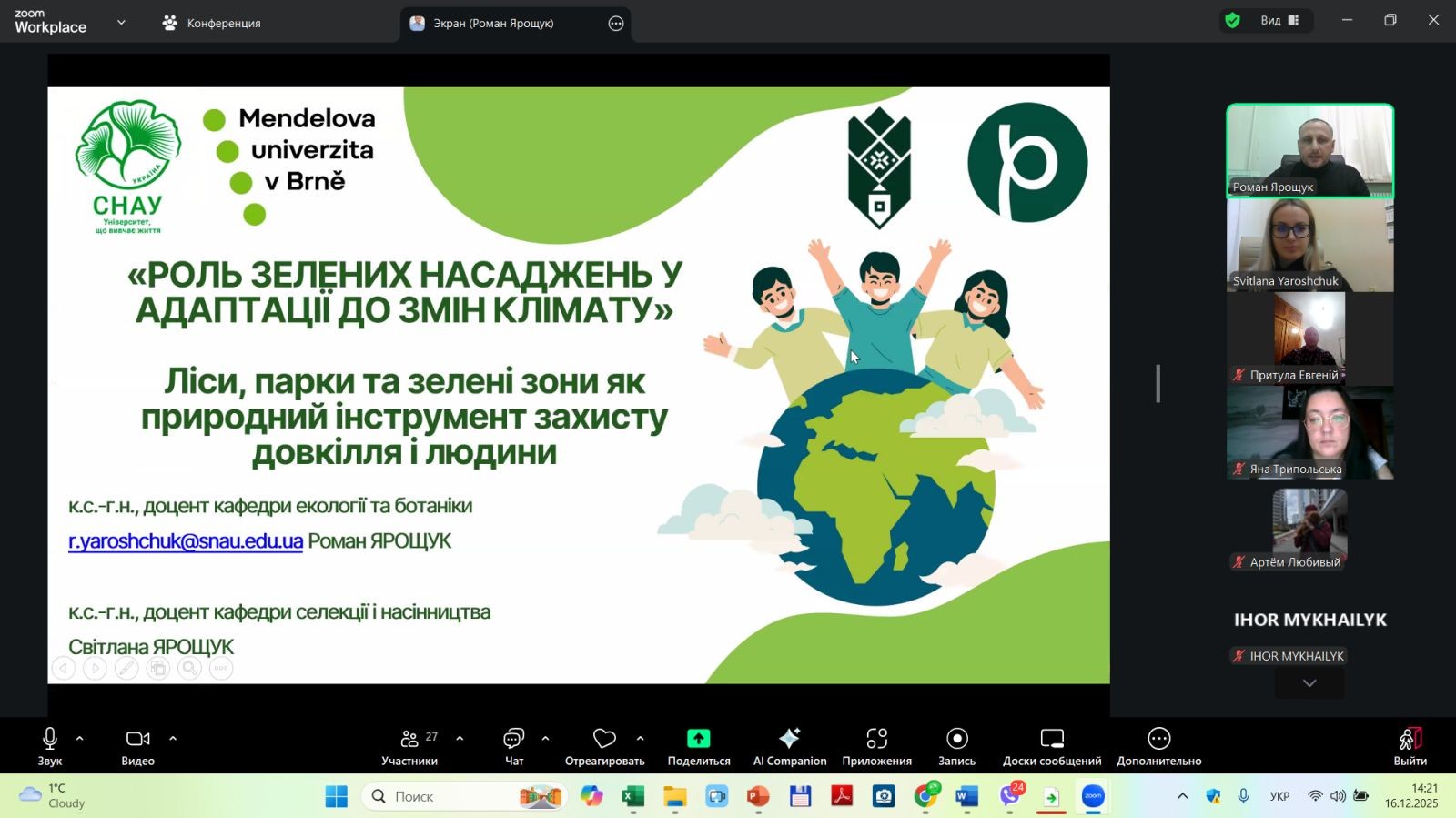
Task: Expand video options arrow beside Видео
Action: click(173, 739)
